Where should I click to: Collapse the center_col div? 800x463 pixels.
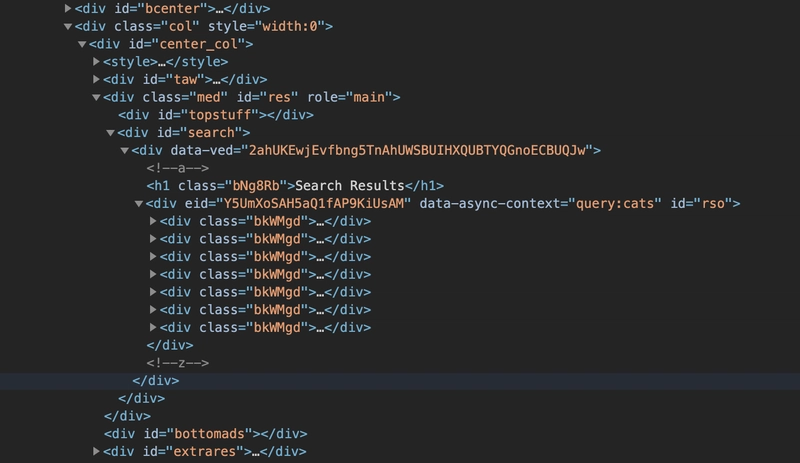pyautogui.click(x=82, y=44)
